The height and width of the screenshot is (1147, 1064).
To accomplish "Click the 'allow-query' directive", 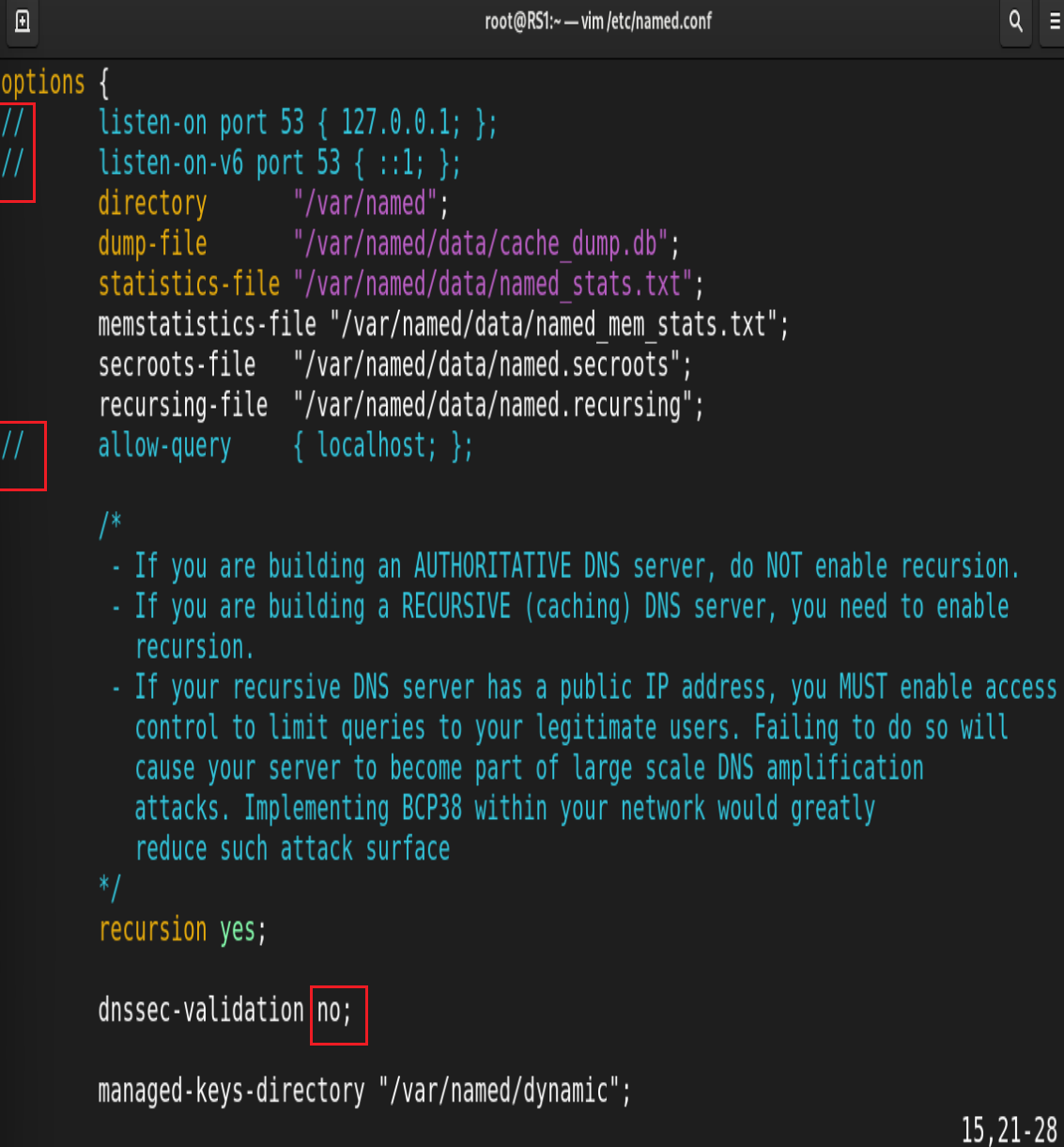I will point(164,446).
